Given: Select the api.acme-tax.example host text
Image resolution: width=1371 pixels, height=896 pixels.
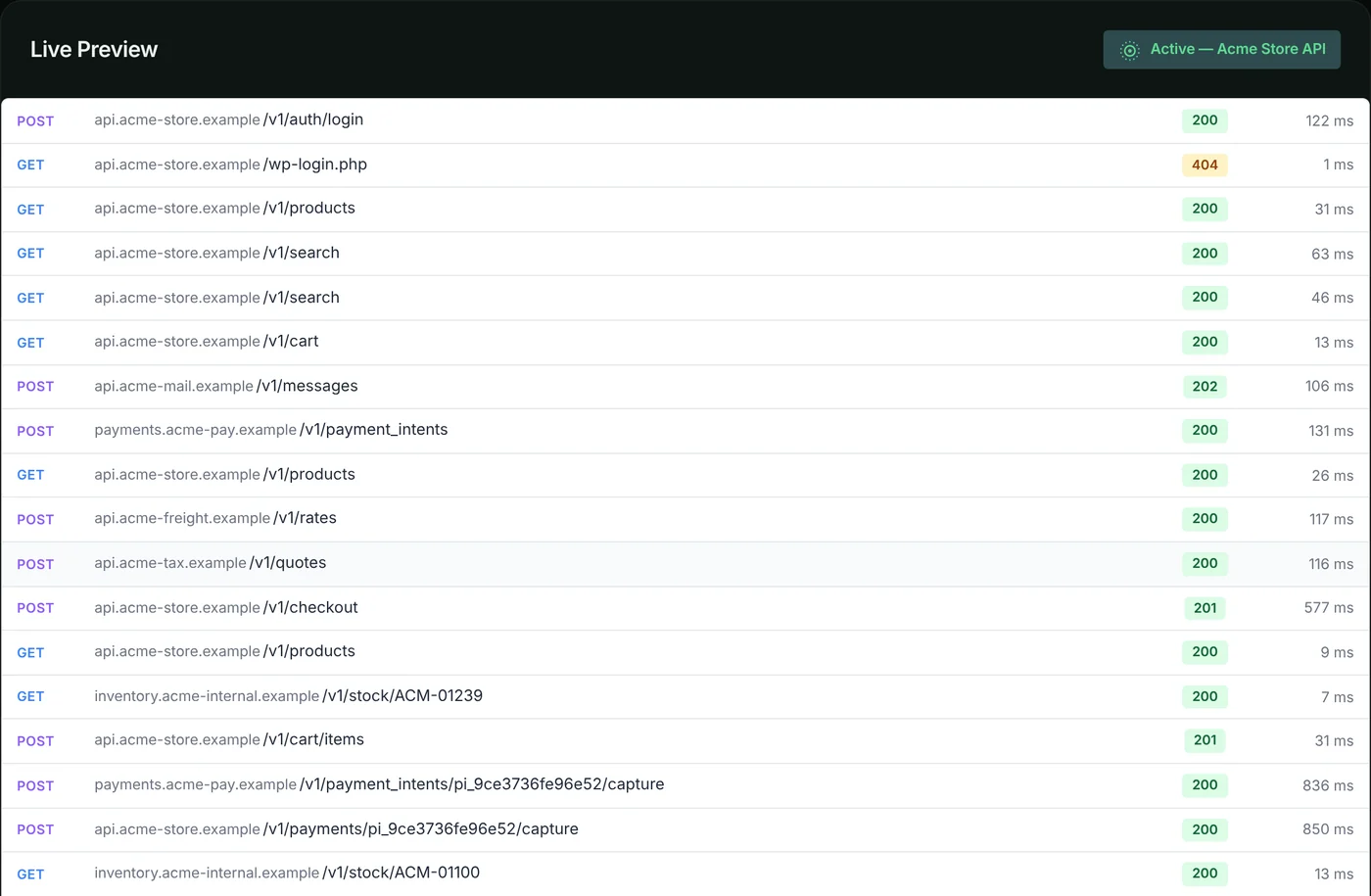Looking at the screenshot, I should 170,563.
